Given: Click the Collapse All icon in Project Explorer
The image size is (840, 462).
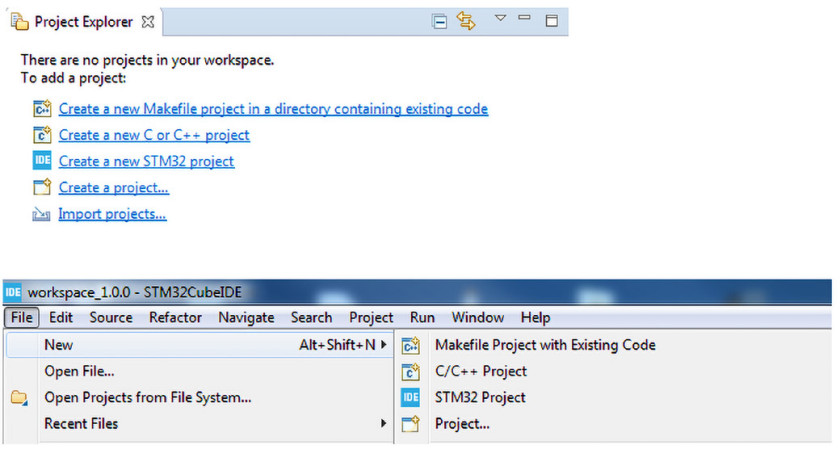Looking at the screenshot, I should (x=439, y=21).
